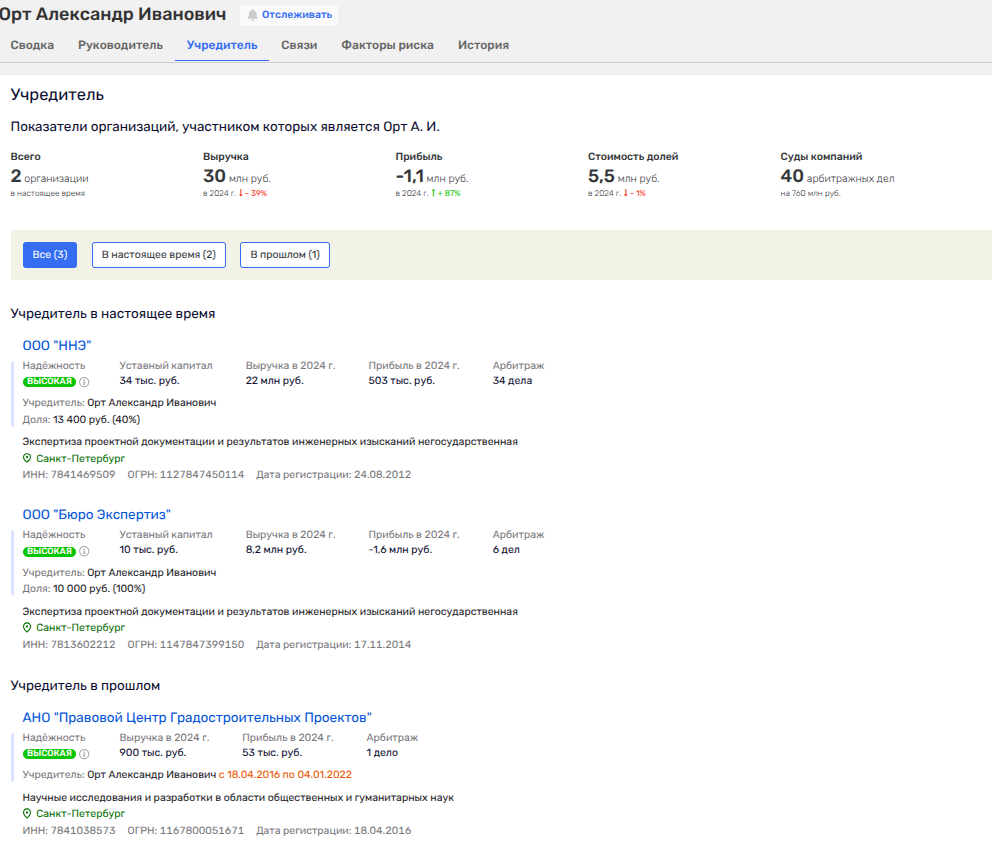Click location pin icon under ООО "Бюро Экспертиз"
This screenshot has width=992, height=844.
point(28,627)
